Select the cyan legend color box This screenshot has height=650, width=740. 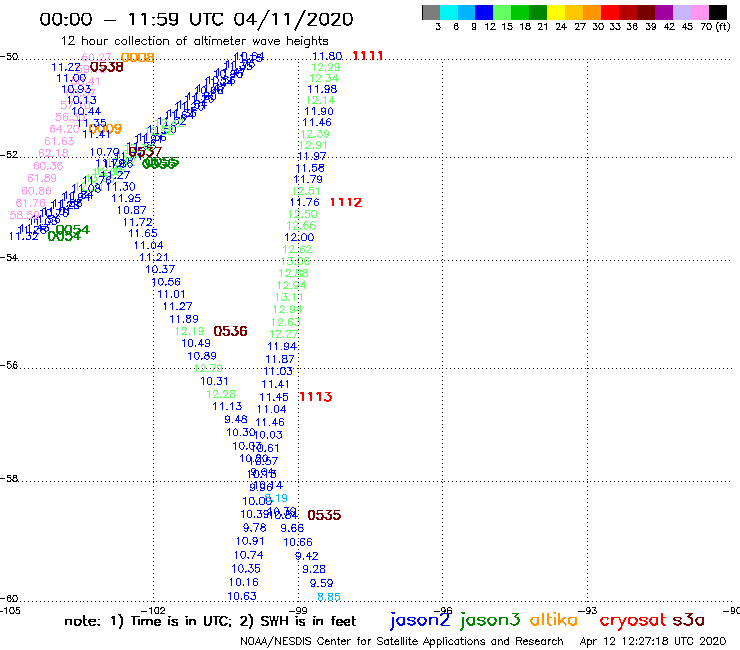(x=449, y=12)
